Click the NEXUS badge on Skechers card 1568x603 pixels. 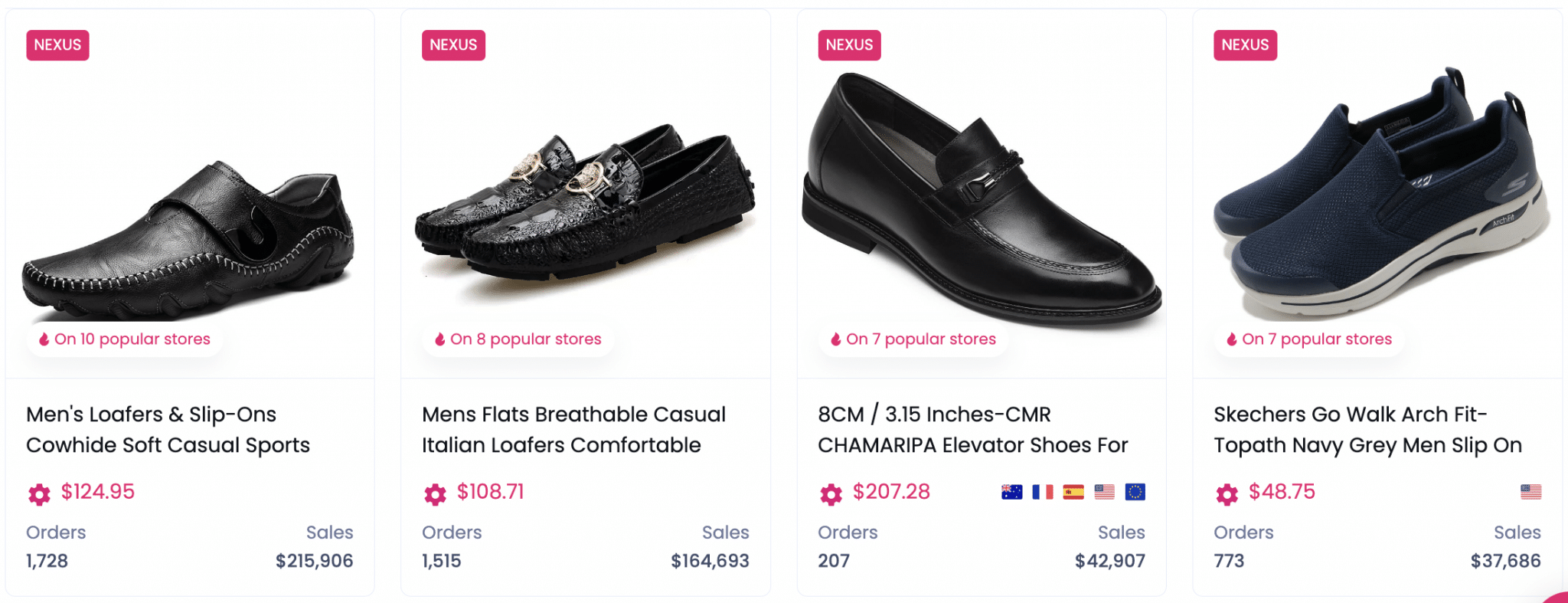[1245, 45]
